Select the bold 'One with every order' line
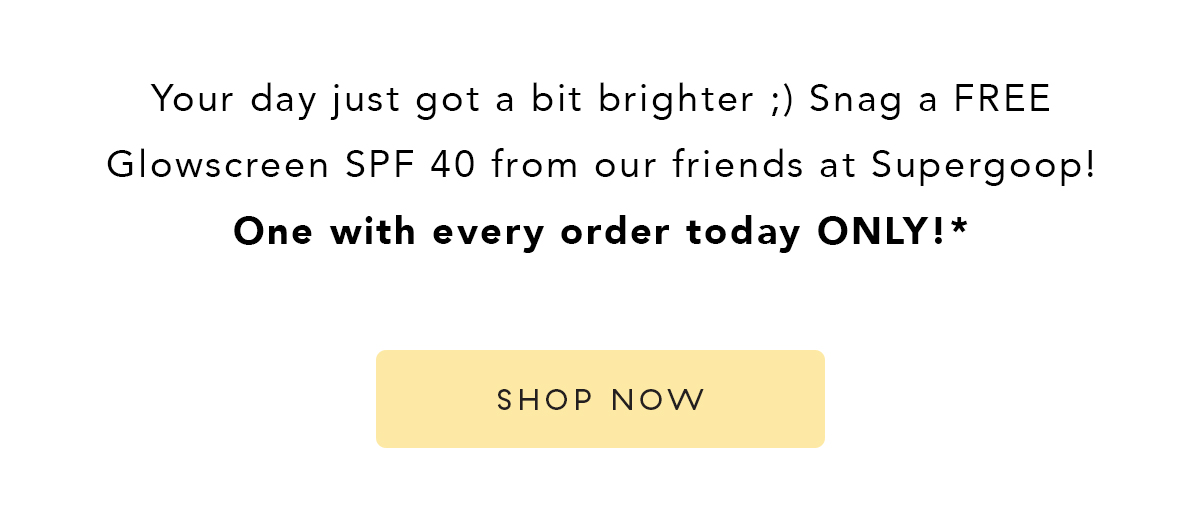This screenshot has height=525, width=1200. (600, 232)
